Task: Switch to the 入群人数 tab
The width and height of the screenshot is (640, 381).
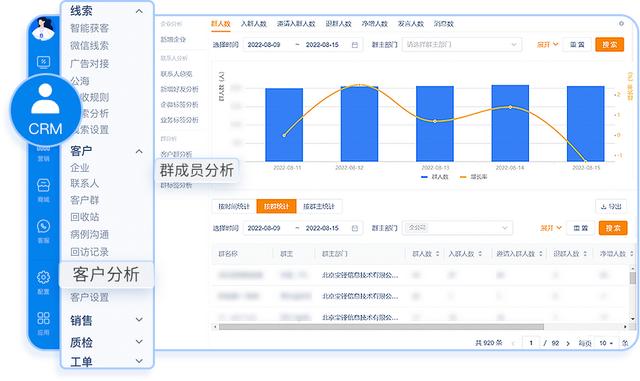Action: coord(253,24)
